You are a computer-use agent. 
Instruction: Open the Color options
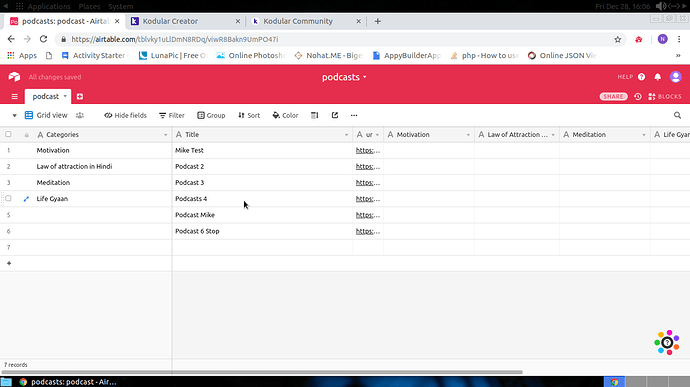[x=285, y=115]
